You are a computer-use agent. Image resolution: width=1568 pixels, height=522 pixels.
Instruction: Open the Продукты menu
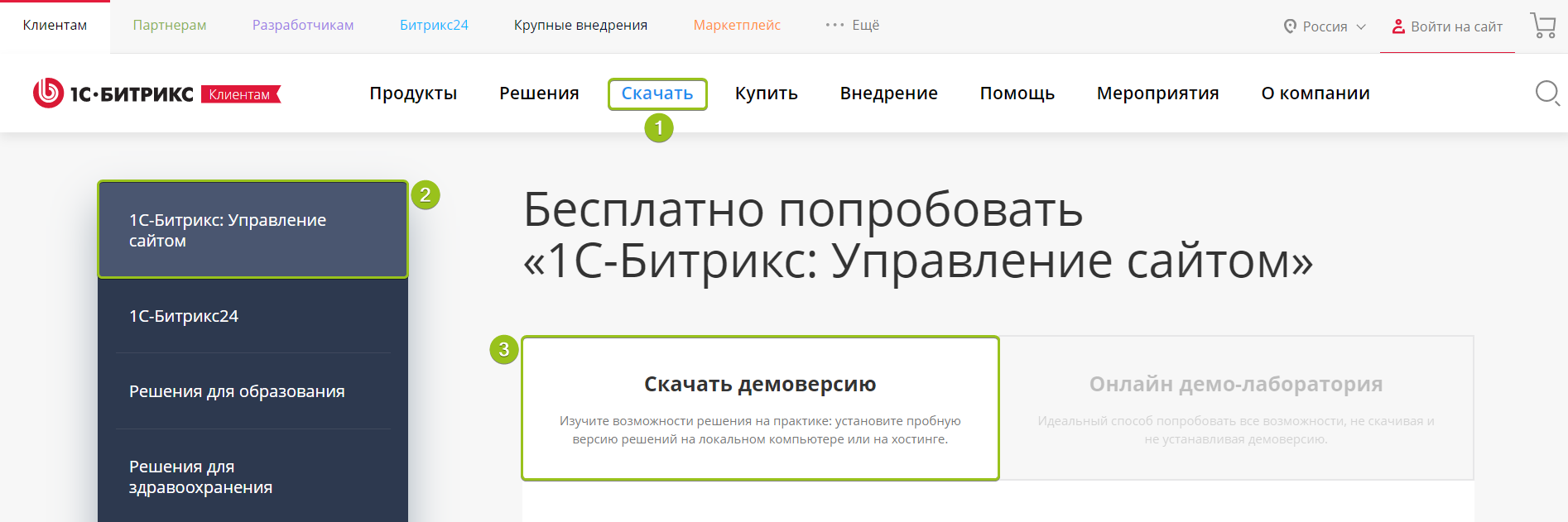[413, 93]
